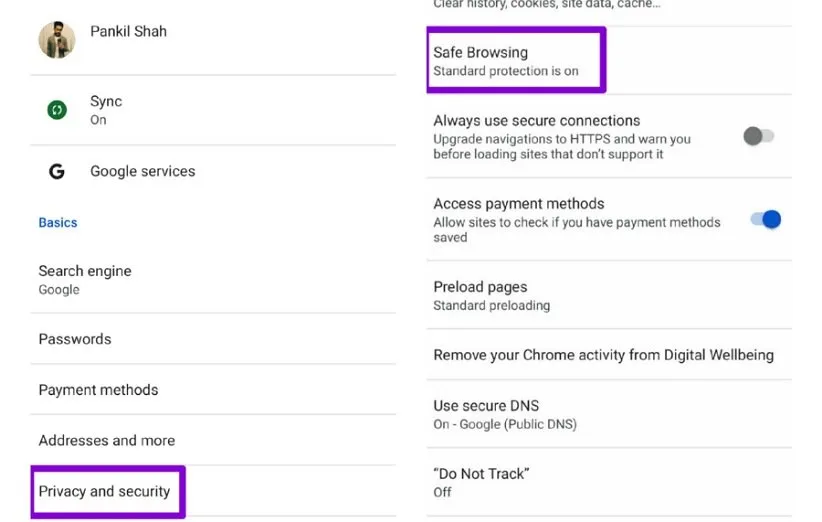Open the "Do Not Track" setting

coord(481,481)
